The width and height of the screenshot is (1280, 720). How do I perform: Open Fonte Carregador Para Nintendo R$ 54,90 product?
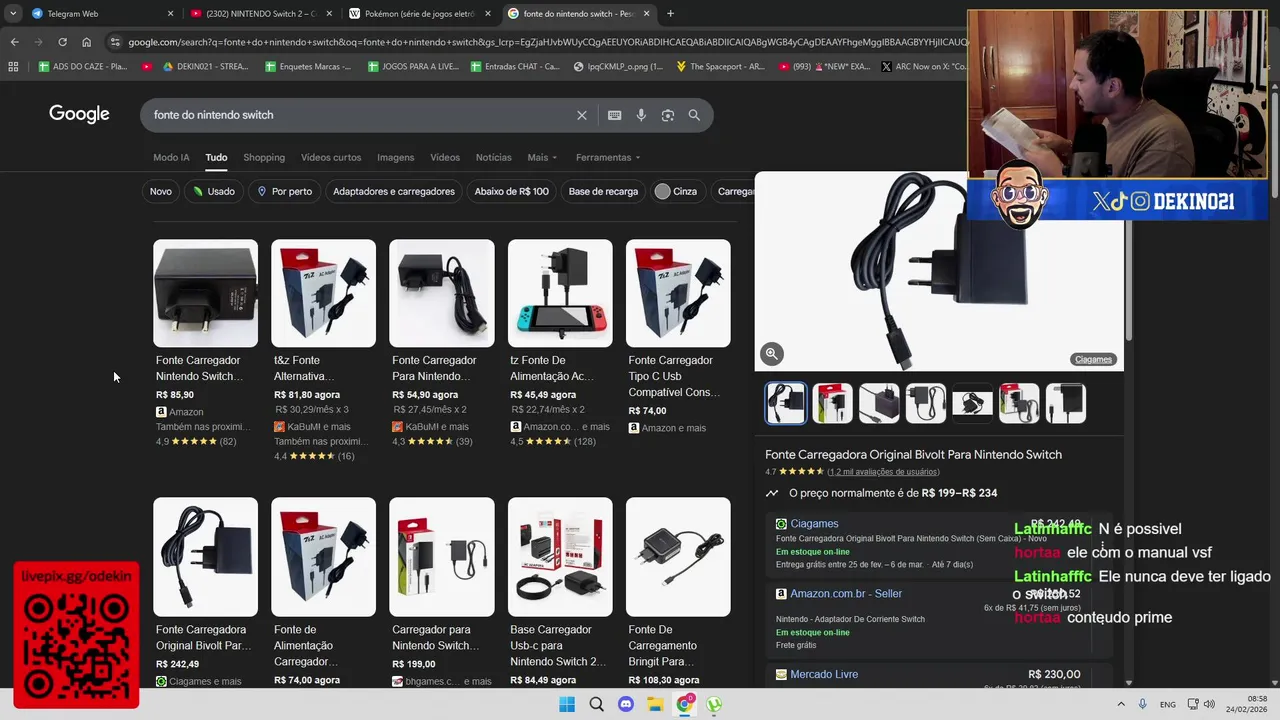pyautogui.click(x=441, y=342)
